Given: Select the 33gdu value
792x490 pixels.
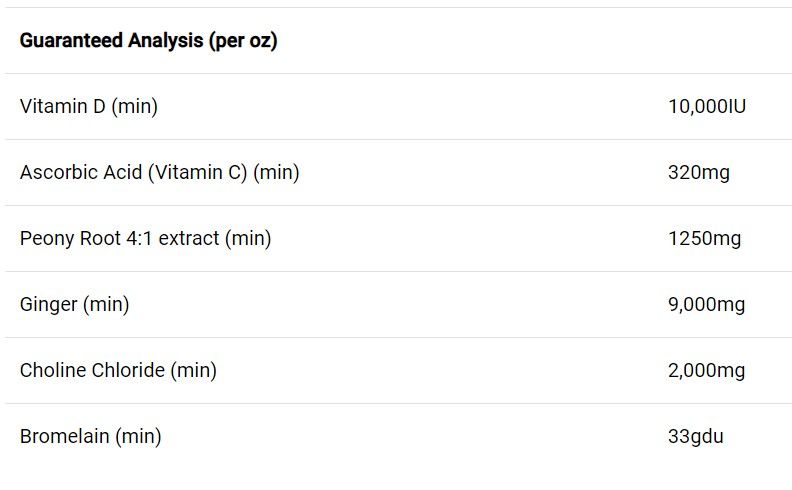Looking at the screenshot, I should pos(695,436).
